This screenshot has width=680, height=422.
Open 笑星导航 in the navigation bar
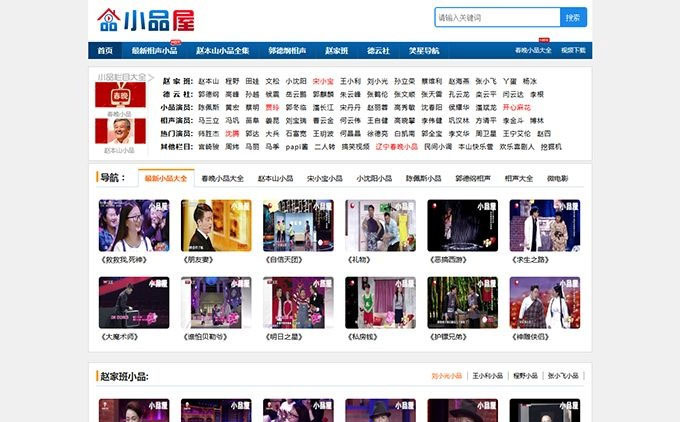[x=424, y=50]
